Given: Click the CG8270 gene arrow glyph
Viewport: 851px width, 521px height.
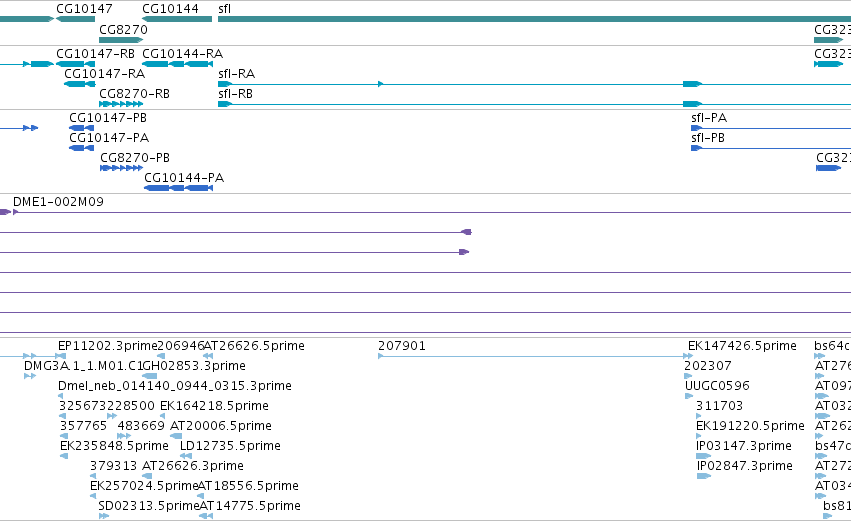Looking at the screenshot, I should pyautogui.click(x=121, y=40).
